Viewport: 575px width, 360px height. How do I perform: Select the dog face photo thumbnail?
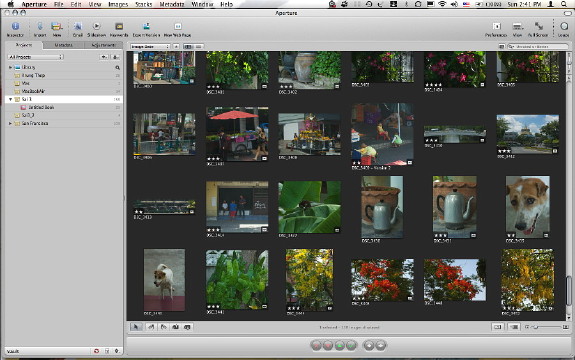point(528,207)
